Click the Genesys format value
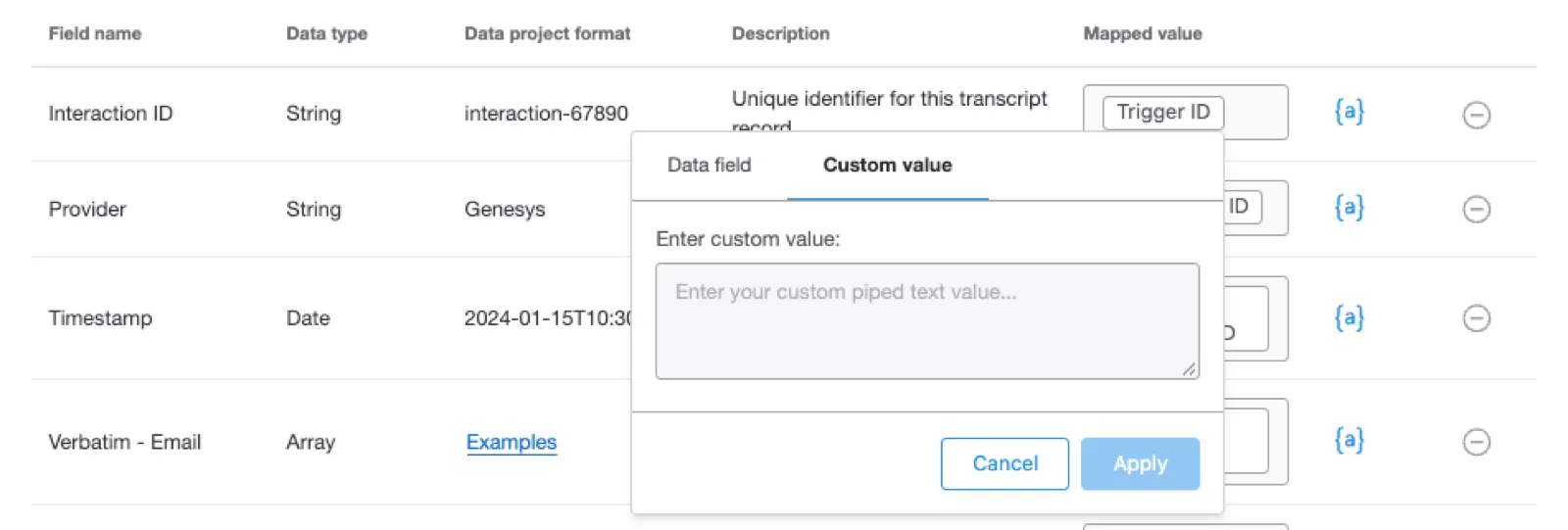Image resolution: width=1568 pixels, height=530 pixels. tap(505, 210)
